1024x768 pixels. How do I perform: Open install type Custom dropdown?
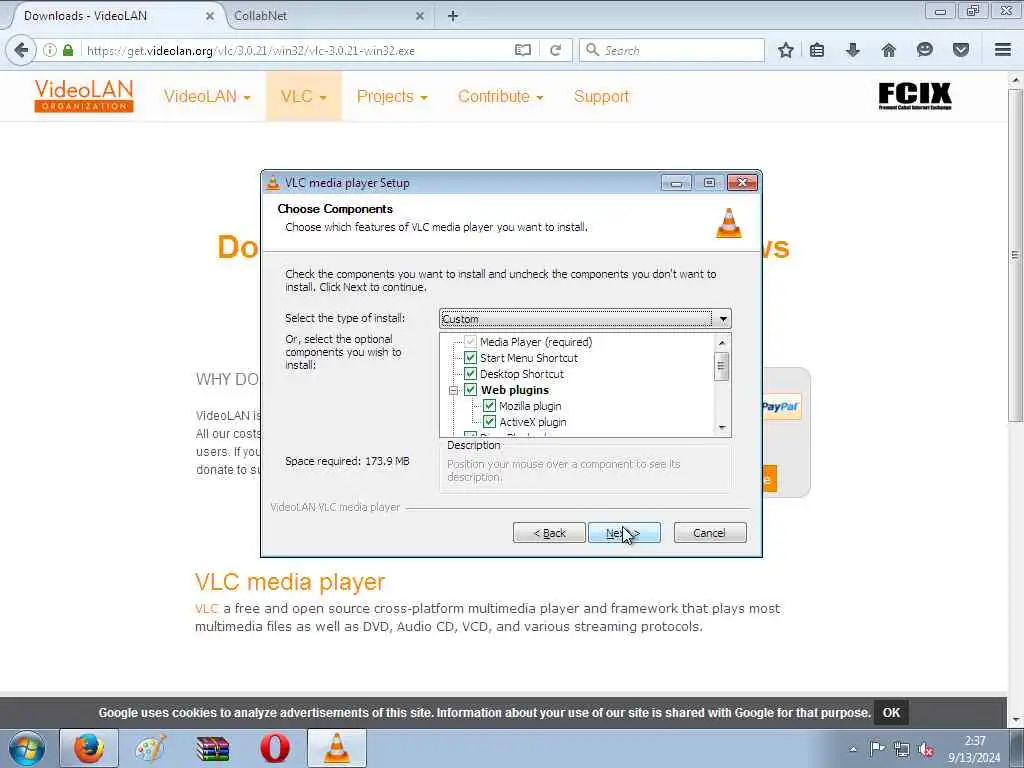(x=585, y=319)
